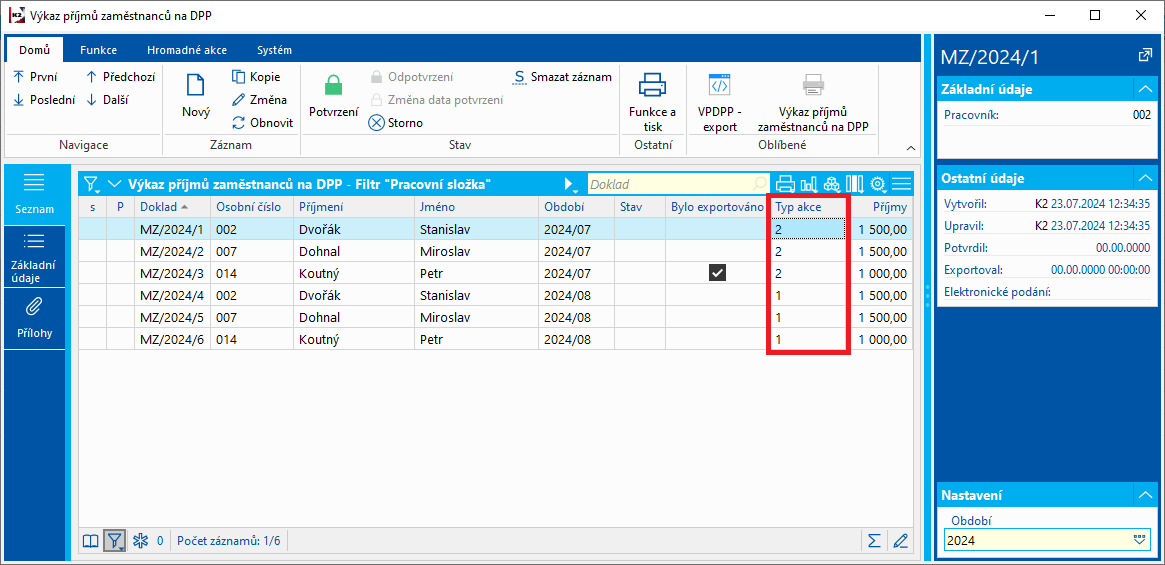The width and height of the screenshot is (1165, 565).
Task: Go to previous record Předchozí
Action: (x=120, y=76)
